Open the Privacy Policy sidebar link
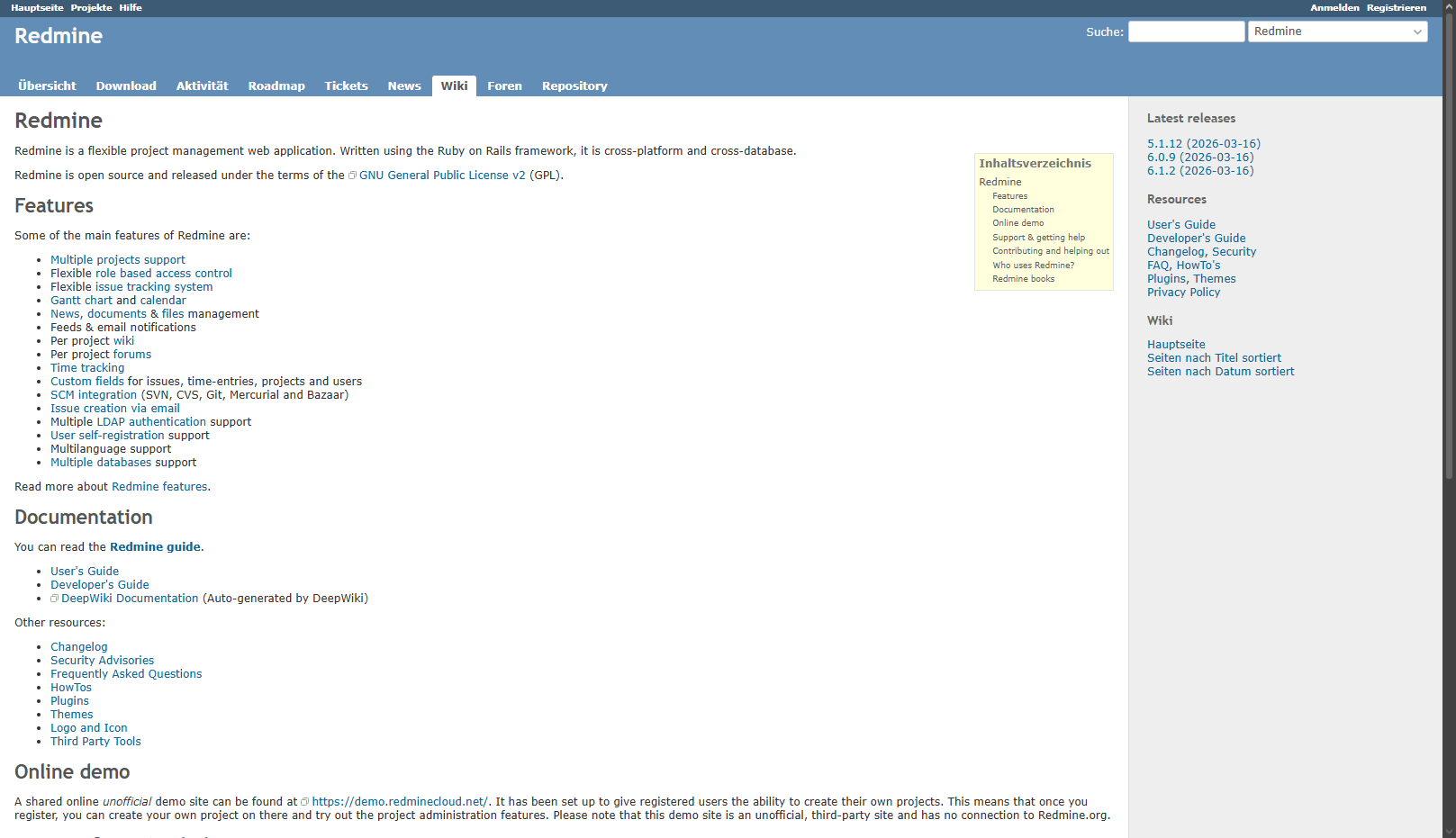 click(x=1183, y=293)
